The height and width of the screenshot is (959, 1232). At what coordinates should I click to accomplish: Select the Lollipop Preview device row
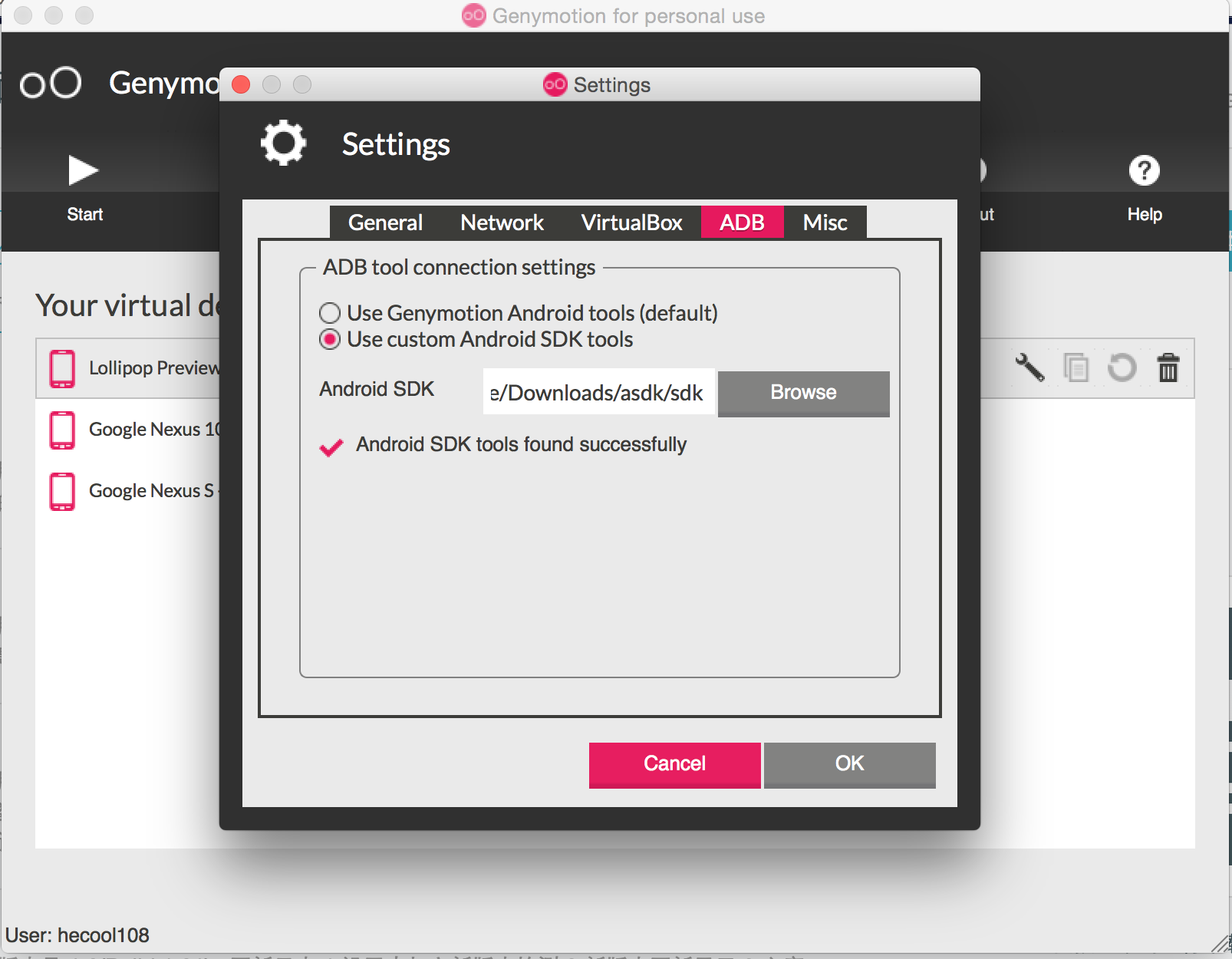127,368
